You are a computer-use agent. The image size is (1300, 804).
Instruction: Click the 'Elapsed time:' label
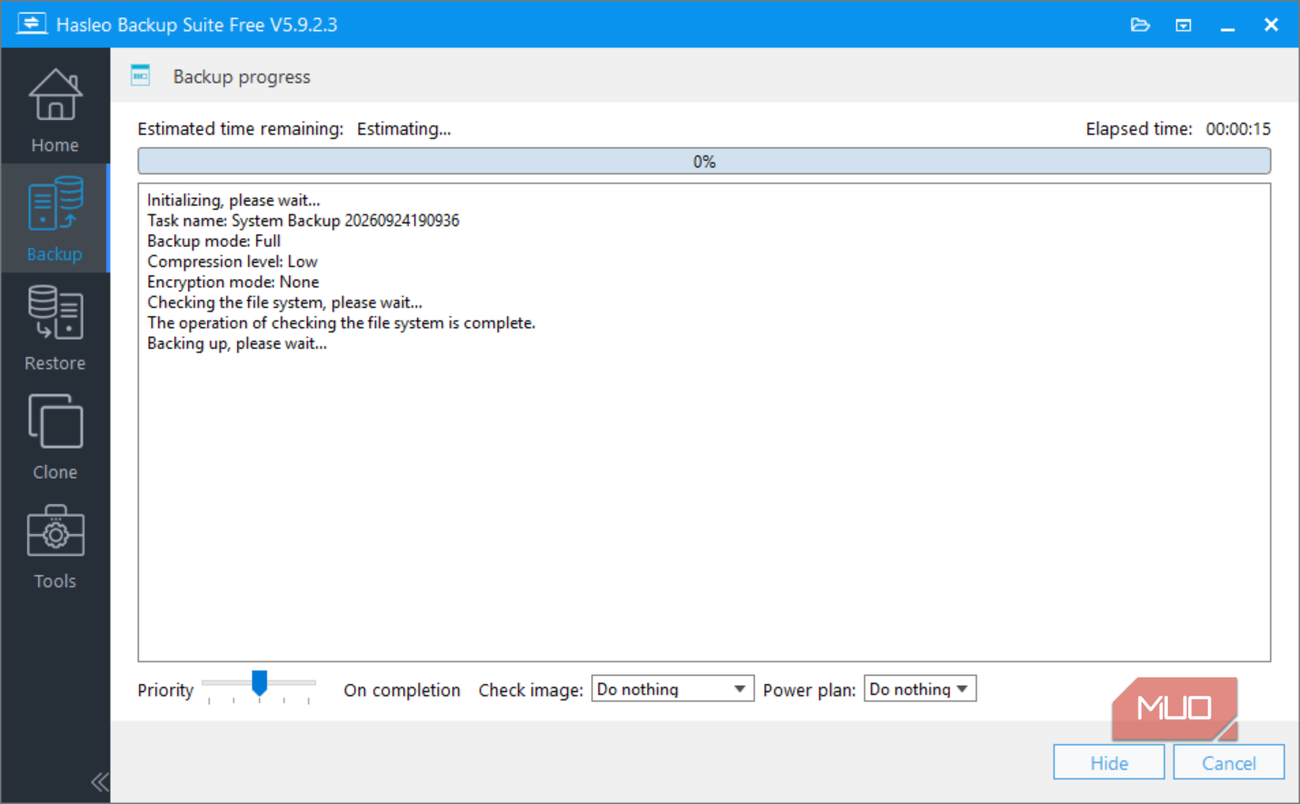(x=1139, y=129)
